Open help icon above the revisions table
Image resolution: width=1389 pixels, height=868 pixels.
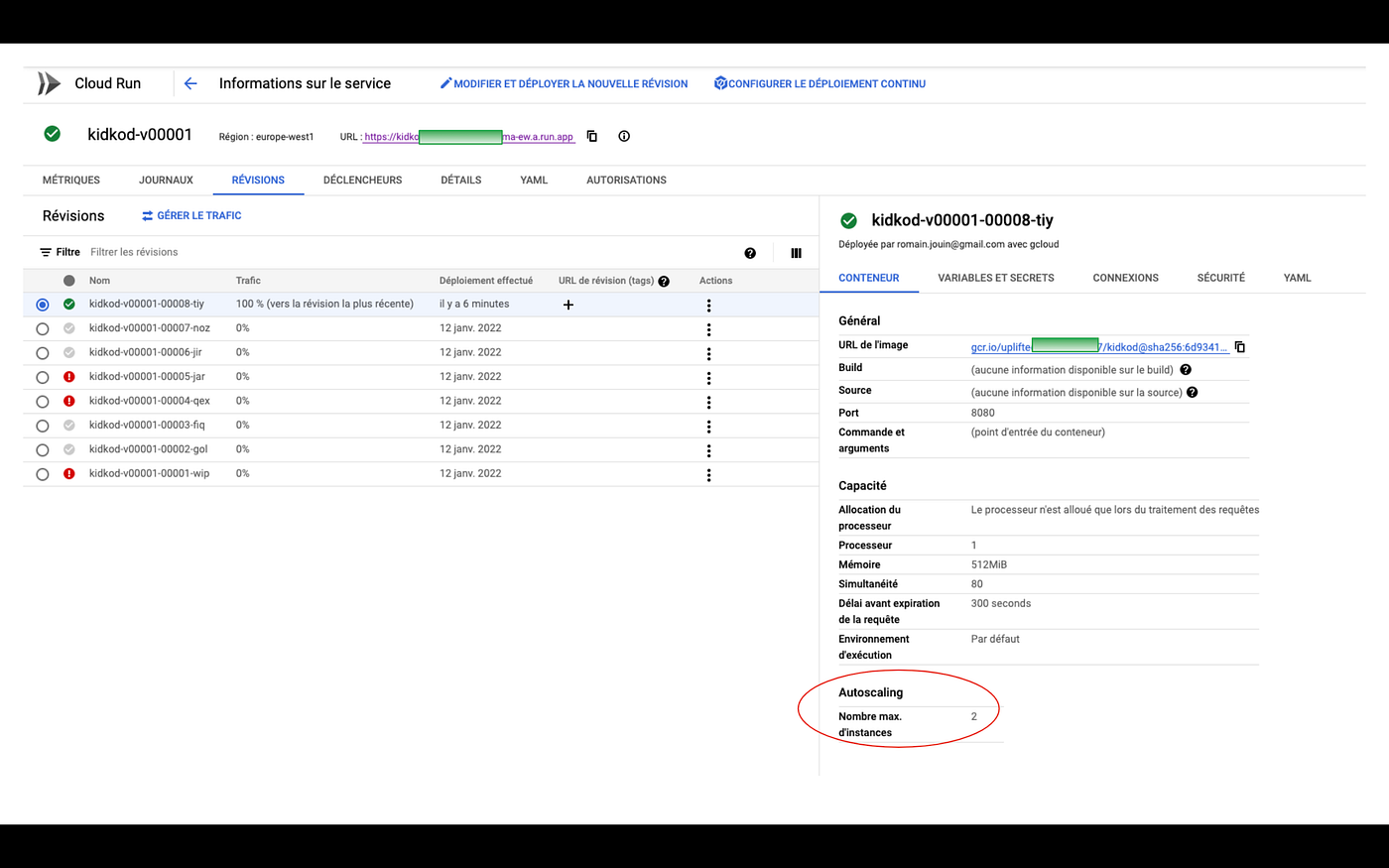tap(750, 253)
